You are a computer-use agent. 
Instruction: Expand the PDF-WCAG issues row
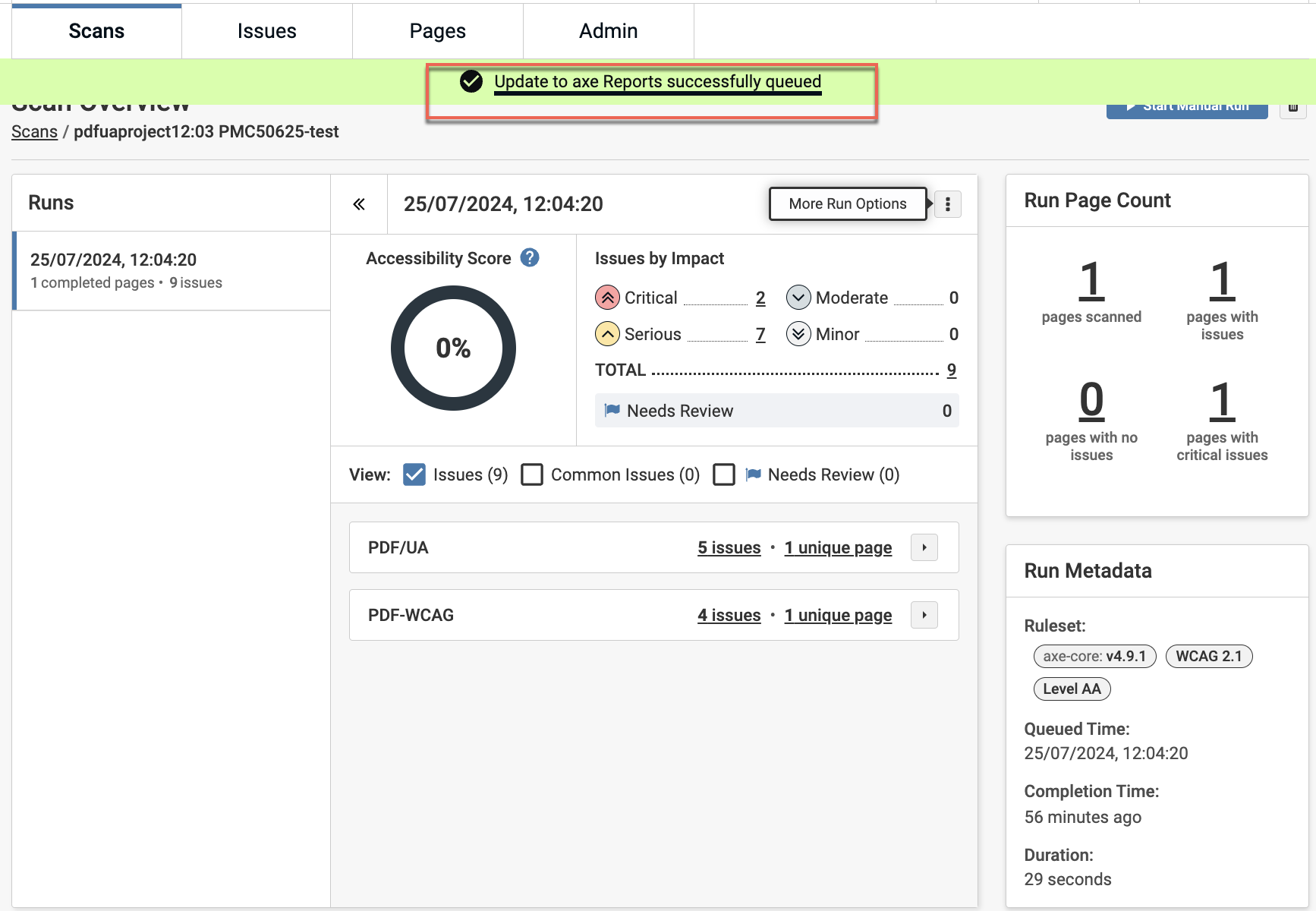point(924,615)
